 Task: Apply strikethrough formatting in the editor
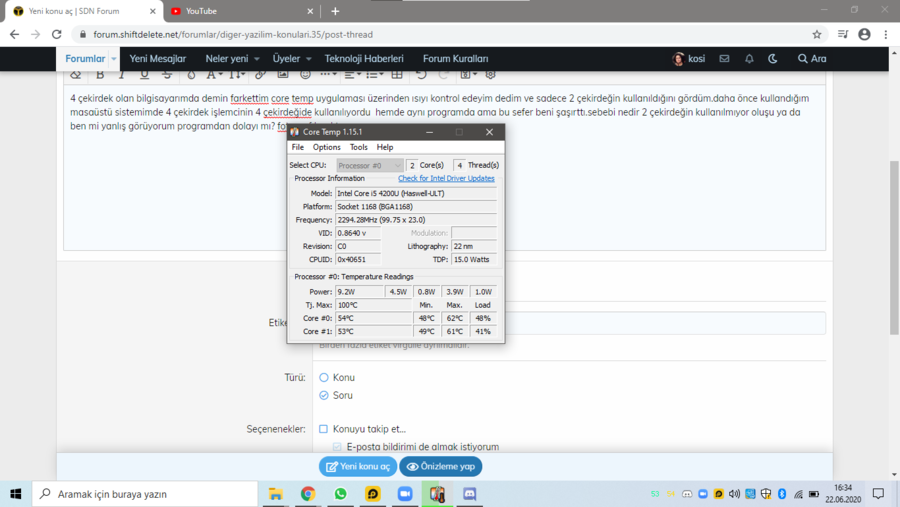click(x=166, y=75)
